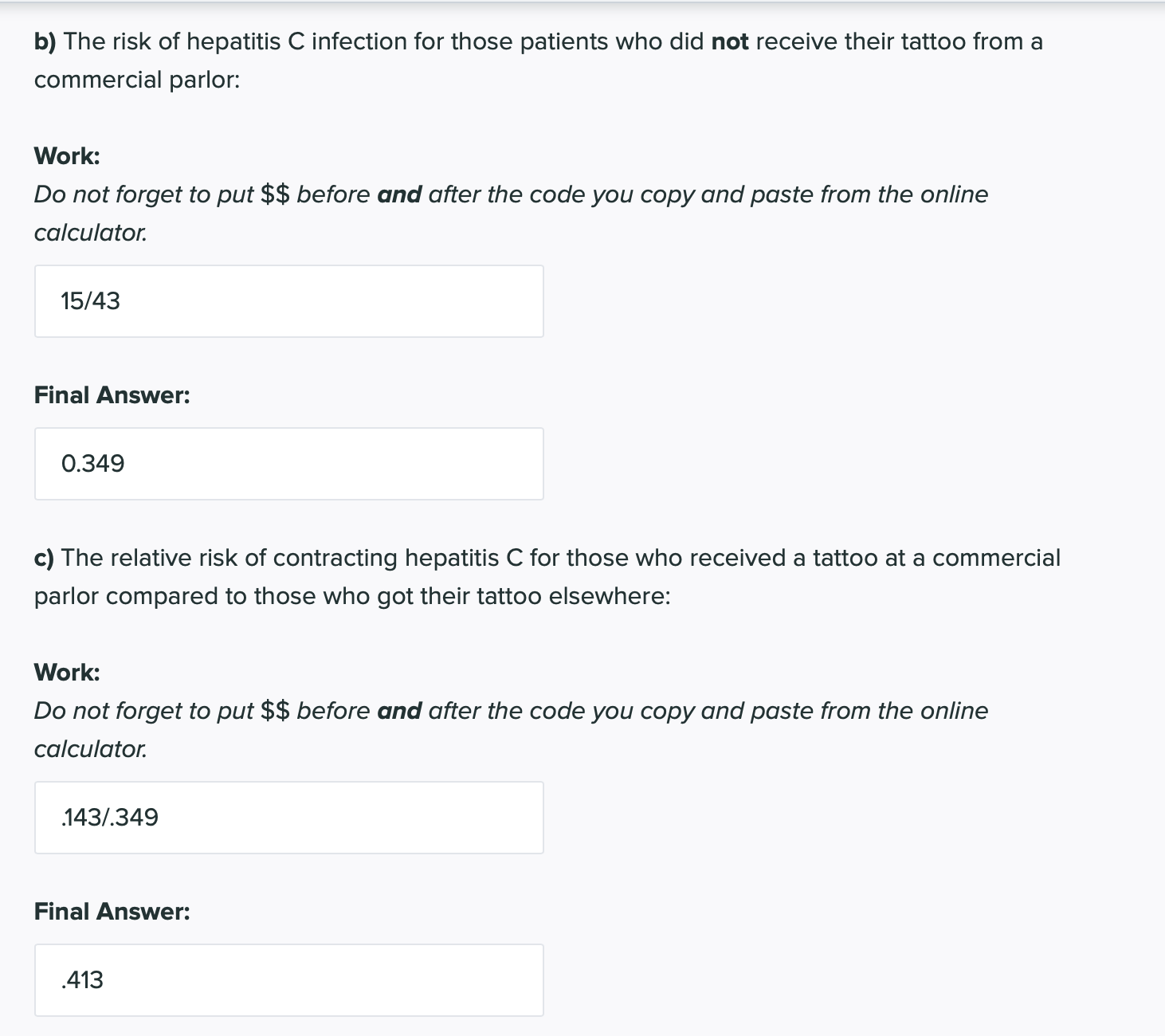
Task: Click the bold "c)" question marker
Action: coord(44,558)
